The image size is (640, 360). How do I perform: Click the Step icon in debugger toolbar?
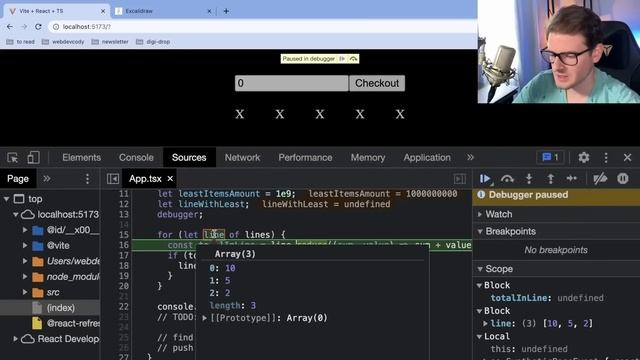[x=572, y=178]
